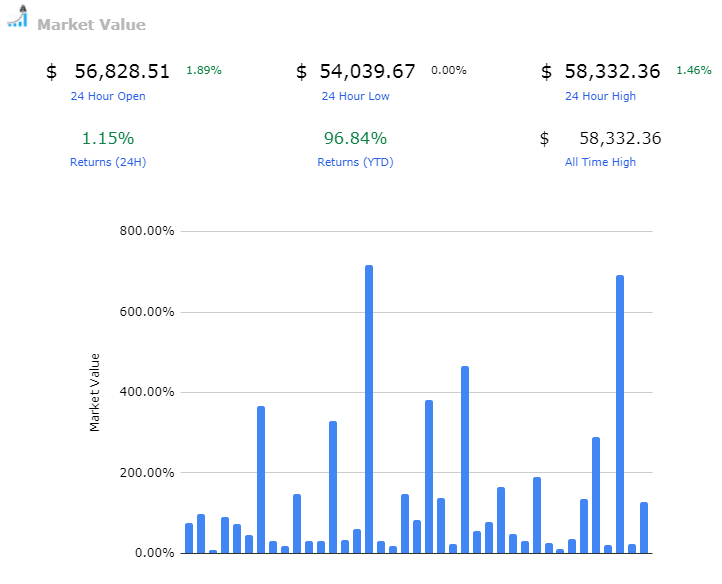
Task: Select the 1.15% returns value
Action: point(108,138)
